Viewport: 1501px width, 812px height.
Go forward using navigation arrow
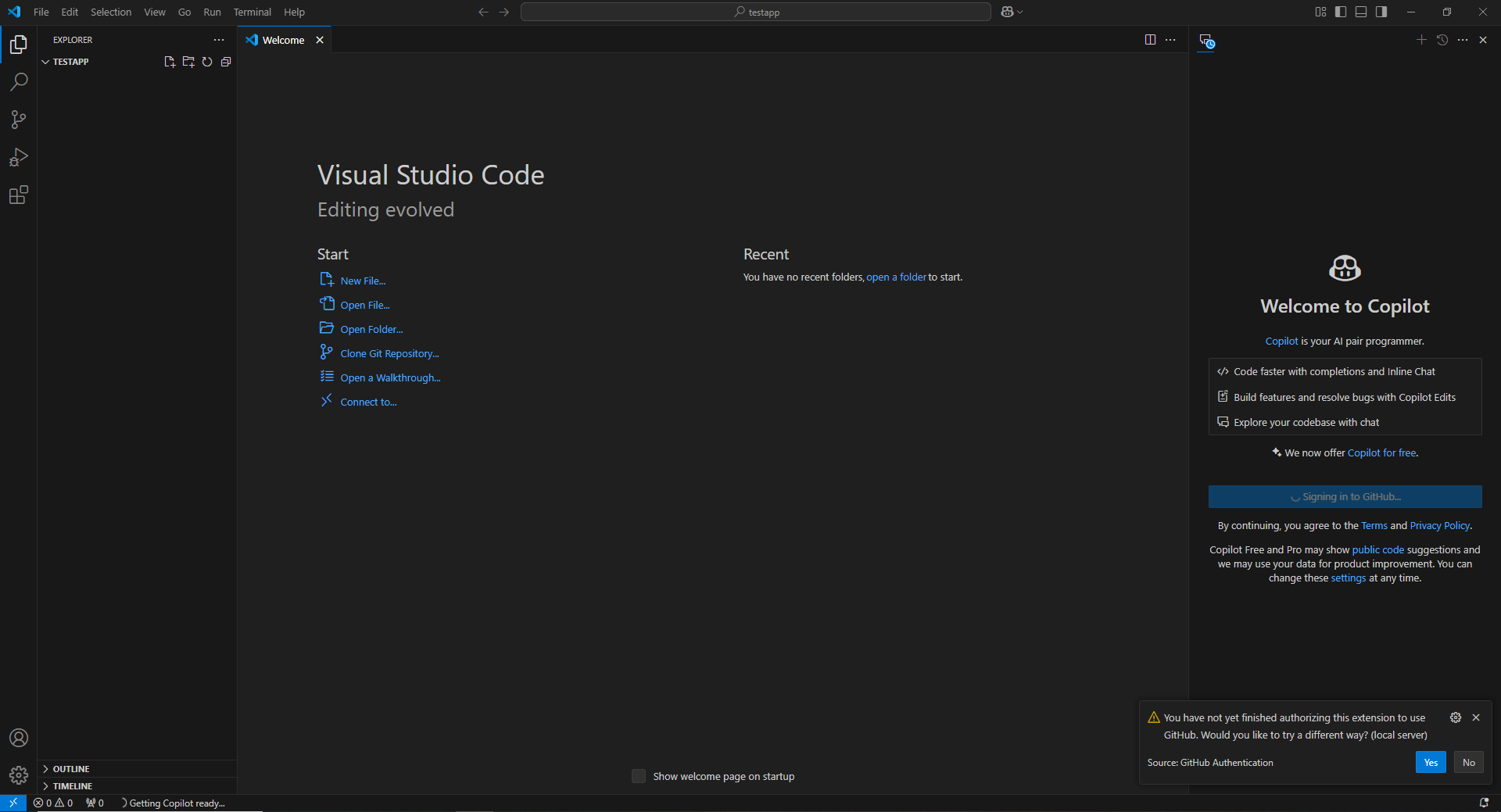[503, 12]
